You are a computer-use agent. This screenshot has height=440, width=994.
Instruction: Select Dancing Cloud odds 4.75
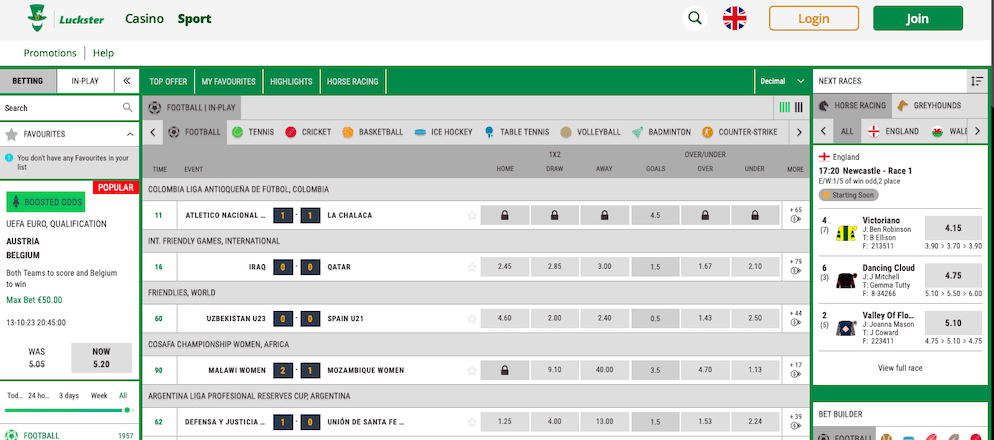953,275
